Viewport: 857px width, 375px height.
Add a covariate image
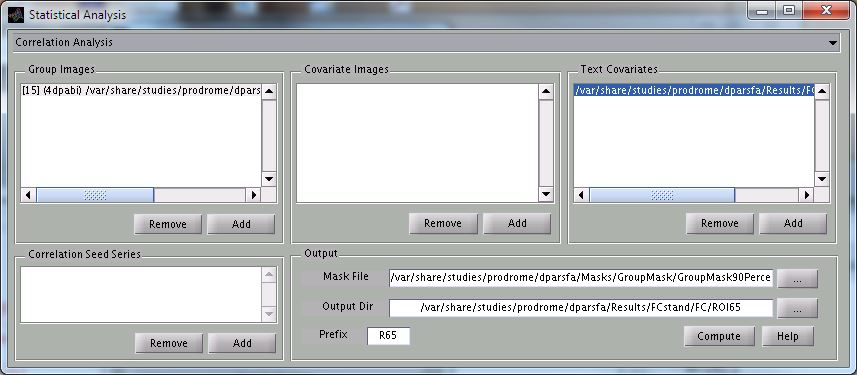[517, 223]
